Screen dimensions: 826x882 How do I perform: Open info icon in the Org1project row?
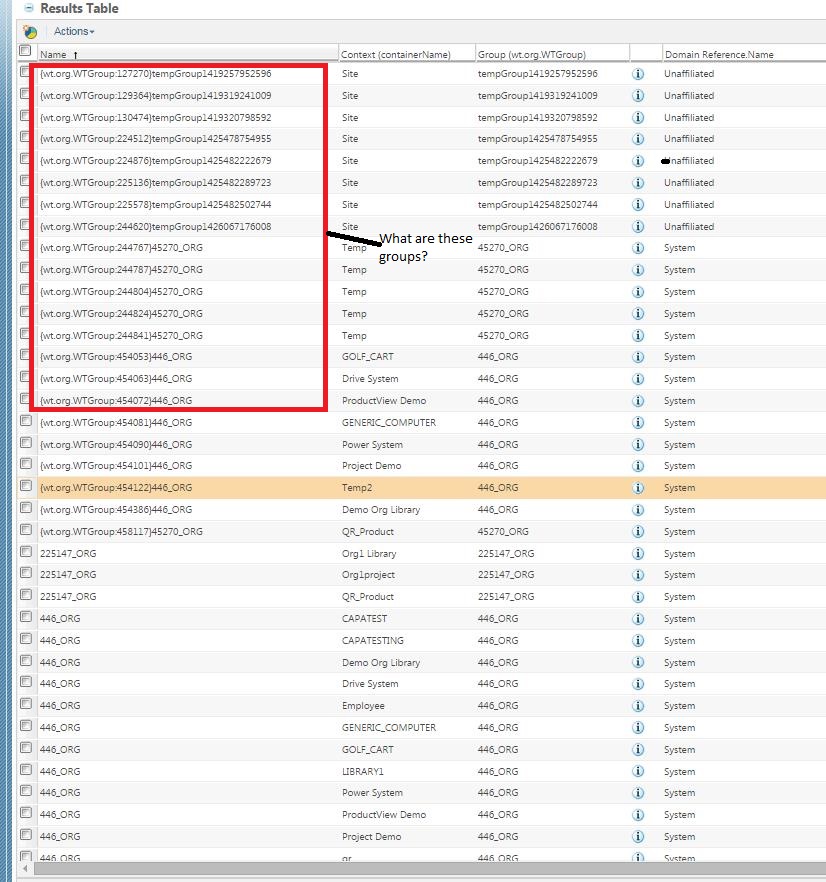(638, 575)
